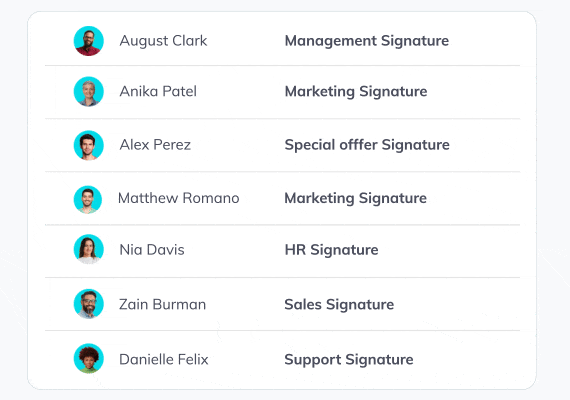Viewport: 570px width, 400px height.
Task: Click Matthew Romano's Marketing Signature
Action: 356,199
